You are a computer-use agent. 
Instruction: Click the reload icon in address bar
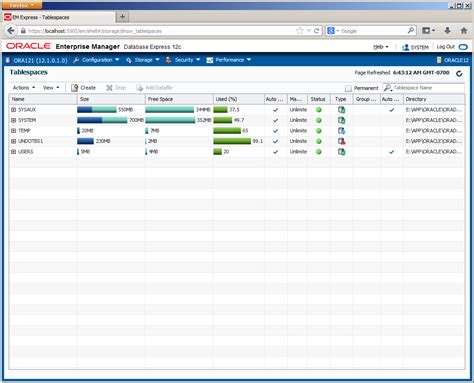[x=317, y=31]
